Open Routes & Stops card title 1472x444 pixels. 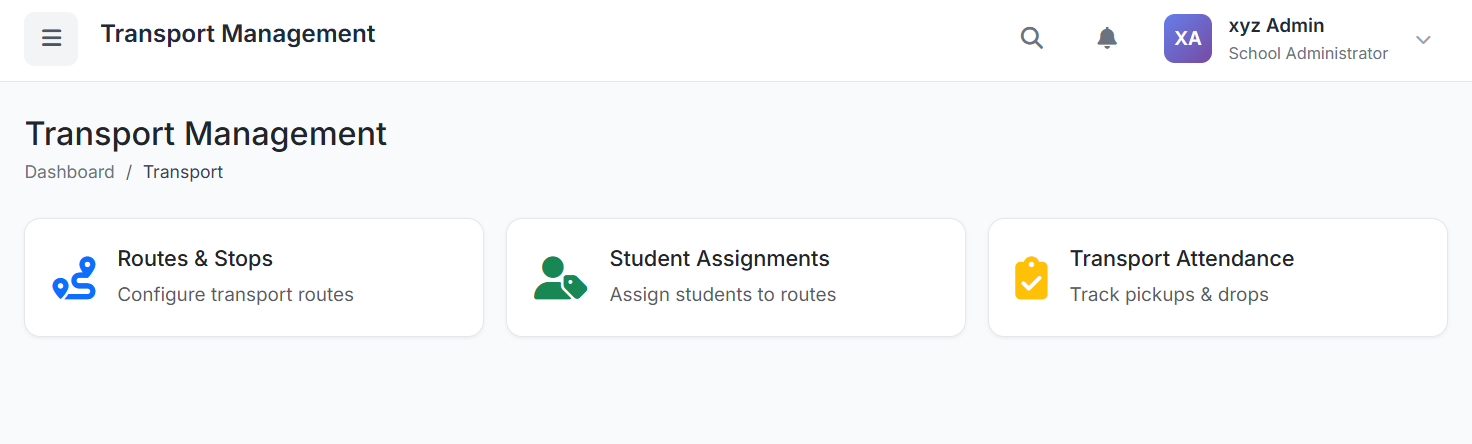(x=195, y=259)
